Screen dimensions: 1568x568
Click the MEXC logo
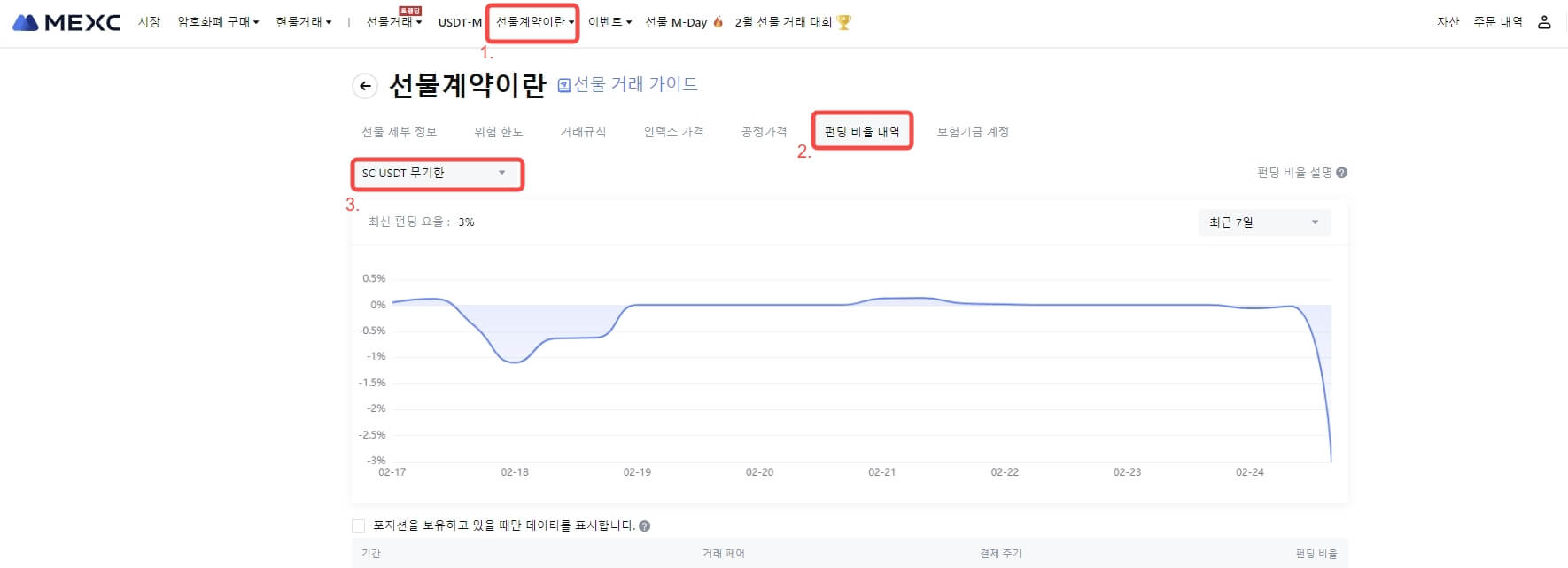[66, 22]
